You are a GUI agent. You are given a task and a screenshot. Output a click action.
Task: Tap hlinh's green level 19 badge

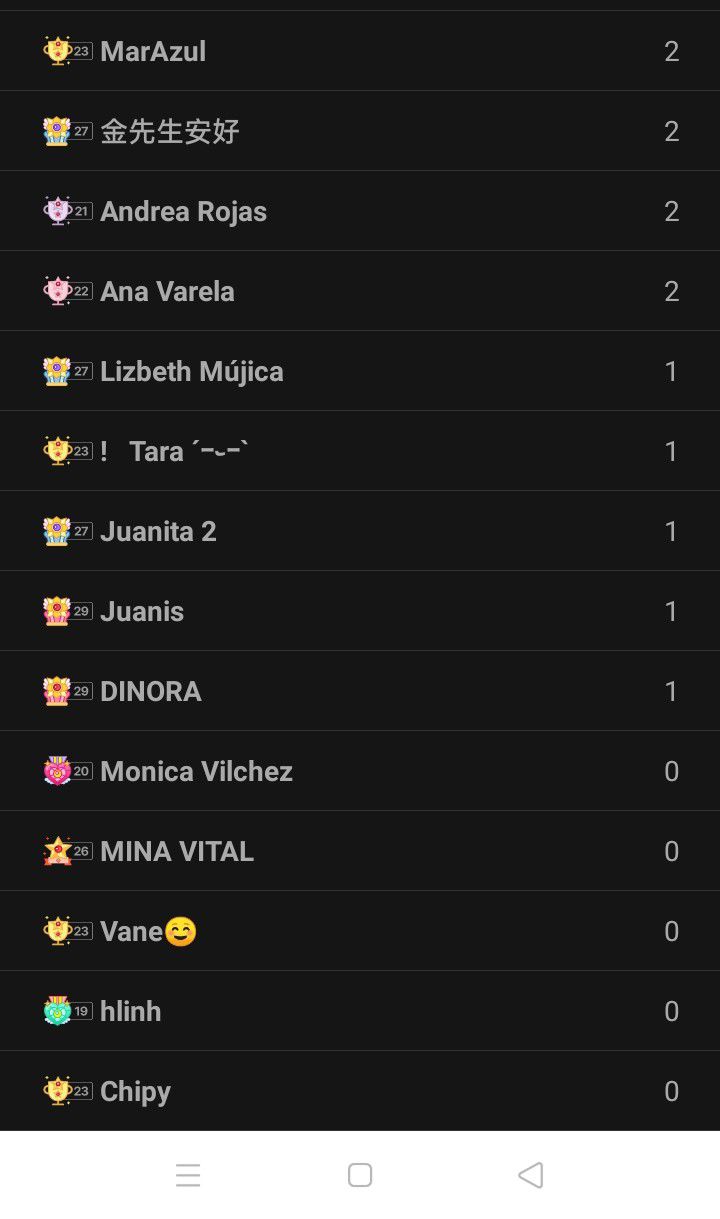[67, 1011]
